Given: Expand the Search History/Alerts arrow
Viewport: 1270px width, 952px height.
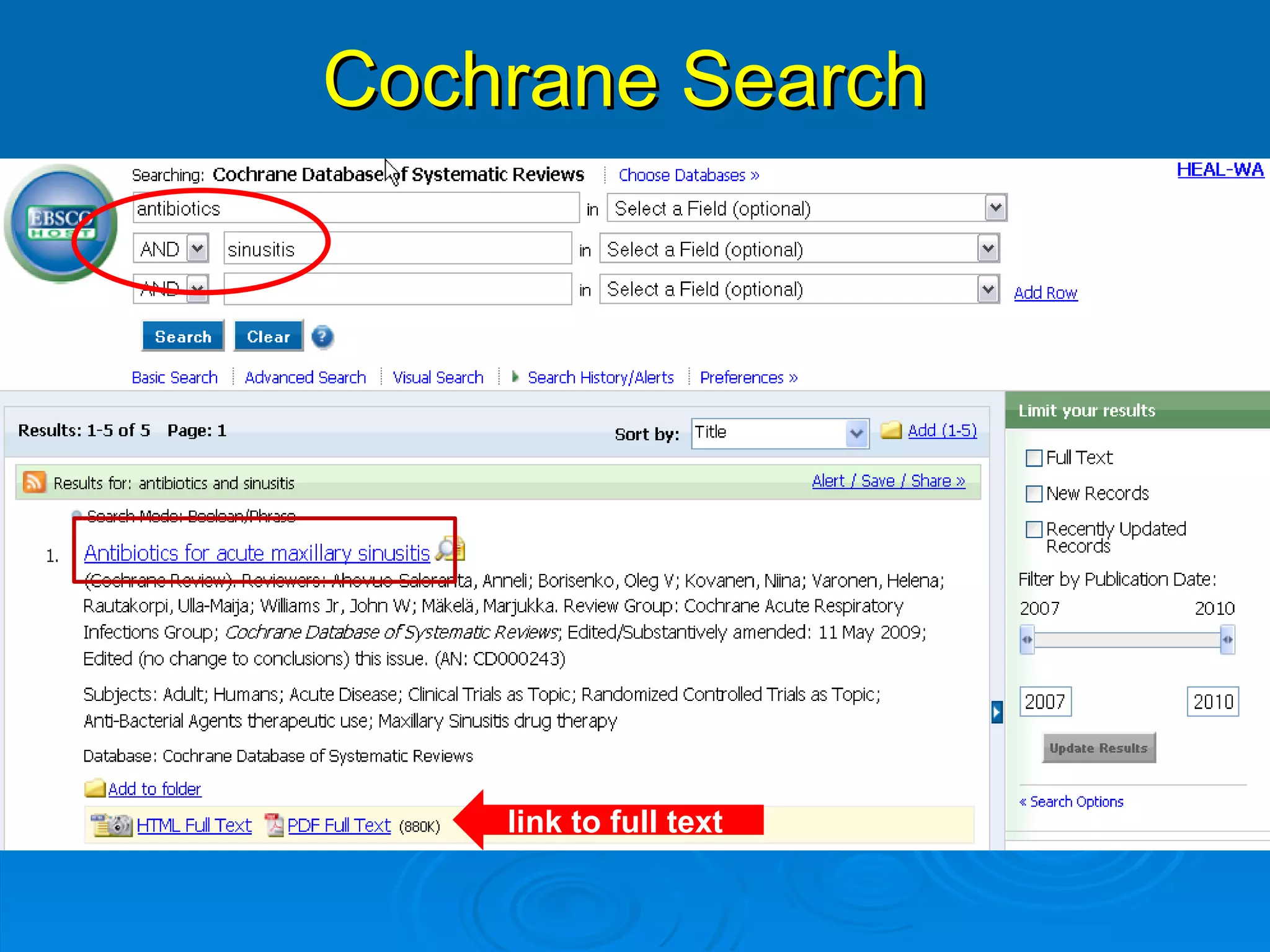Looking at the screenshot, I should 515,376.
